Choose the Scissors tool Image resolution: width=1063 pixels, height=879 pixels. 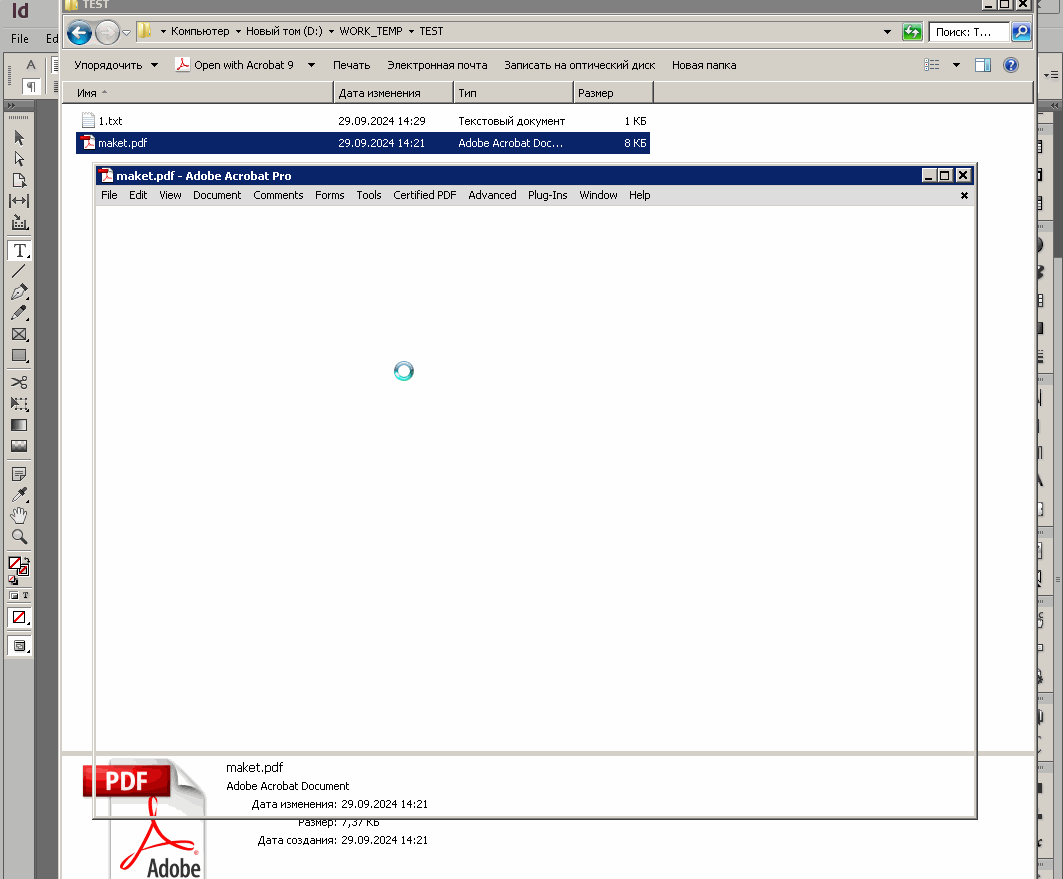[19, 382]
